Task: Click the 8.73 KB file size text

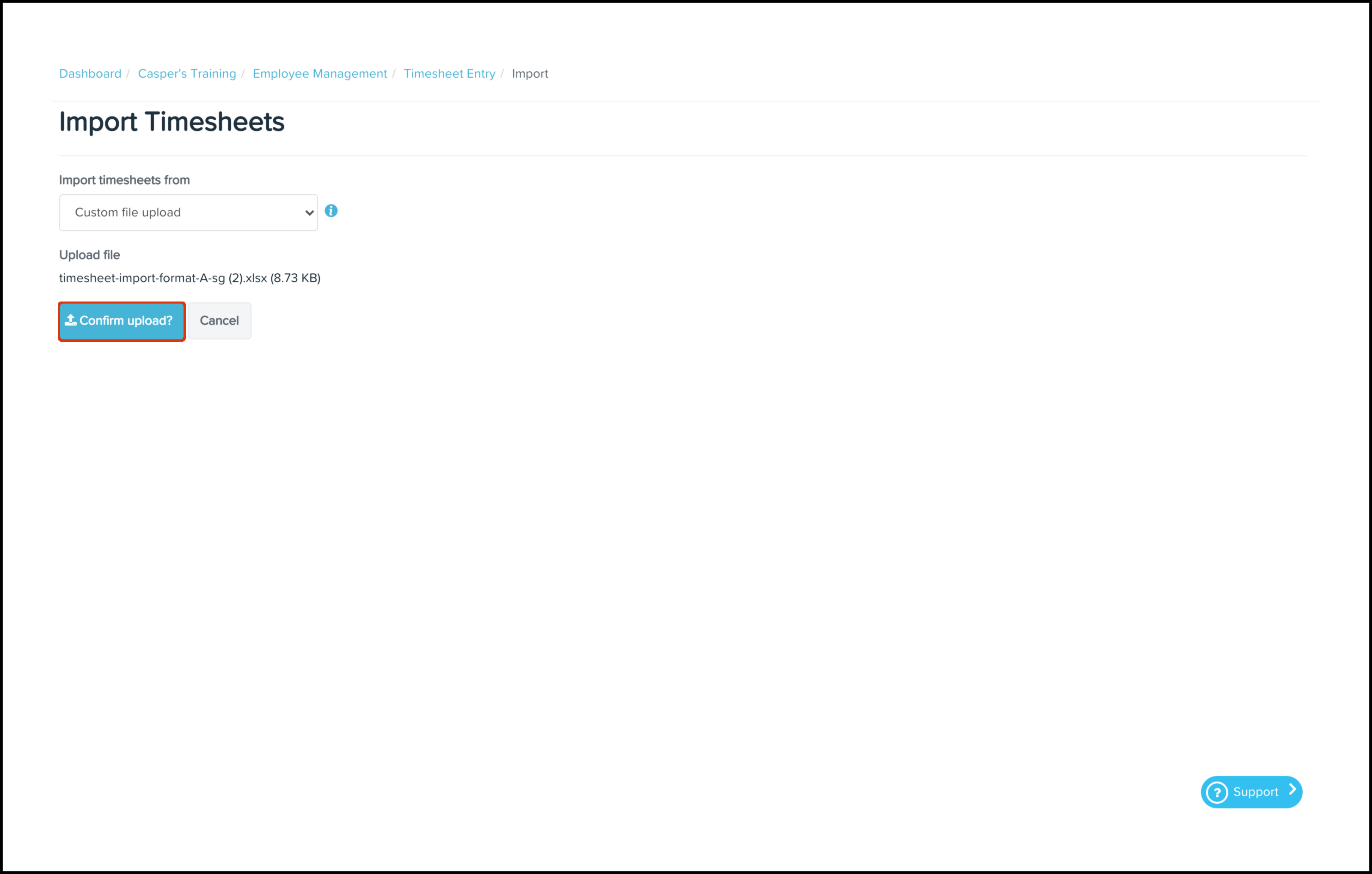Action: coord(295,278)
